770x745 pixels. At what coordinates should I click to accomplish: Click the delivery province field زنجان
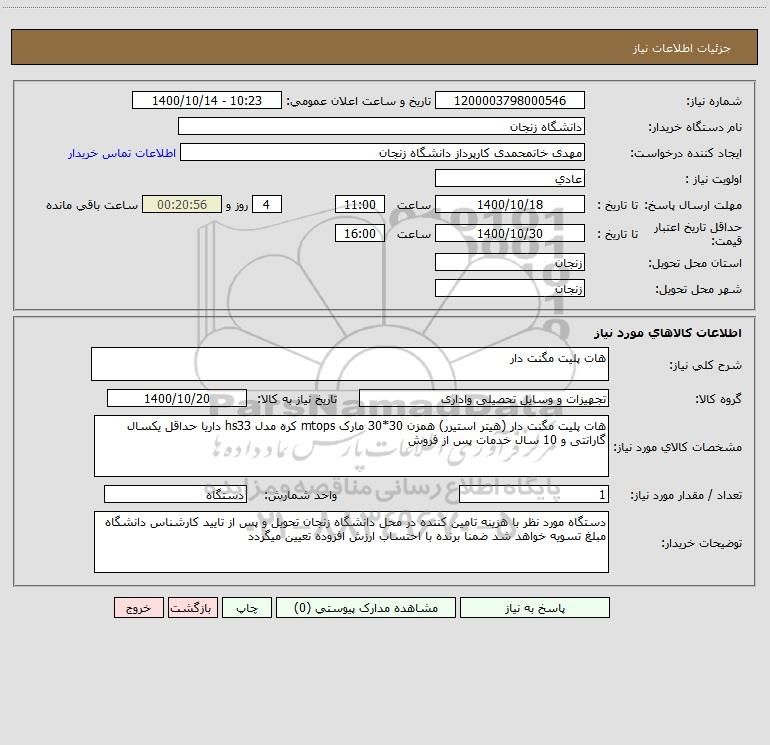pos(510,262)
